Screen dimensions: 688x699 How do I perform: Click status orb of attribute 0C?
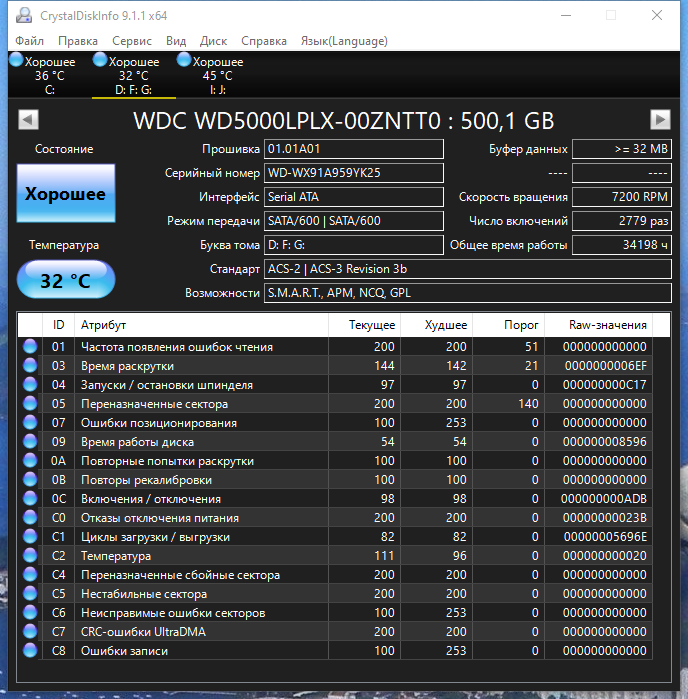[30, 498]
